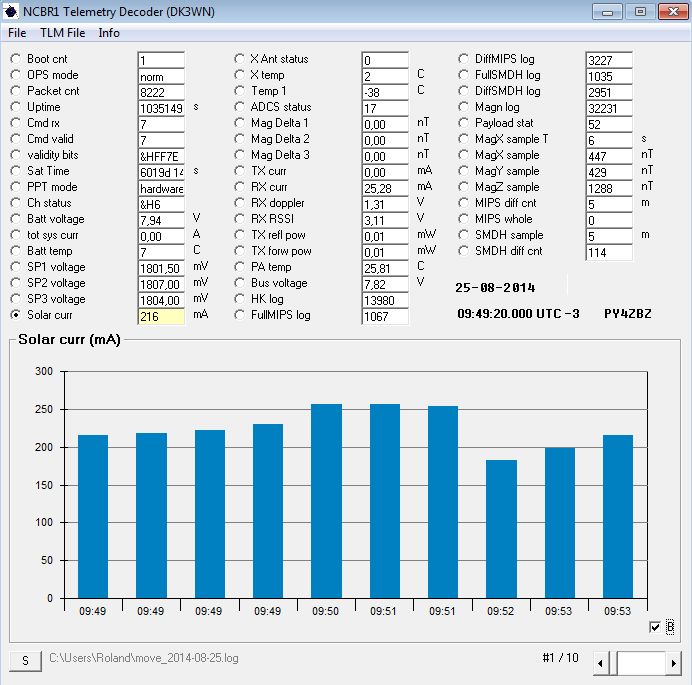
Task: Click the PPT mode value field
Action: pyautogui.click(x=161, y=188)
